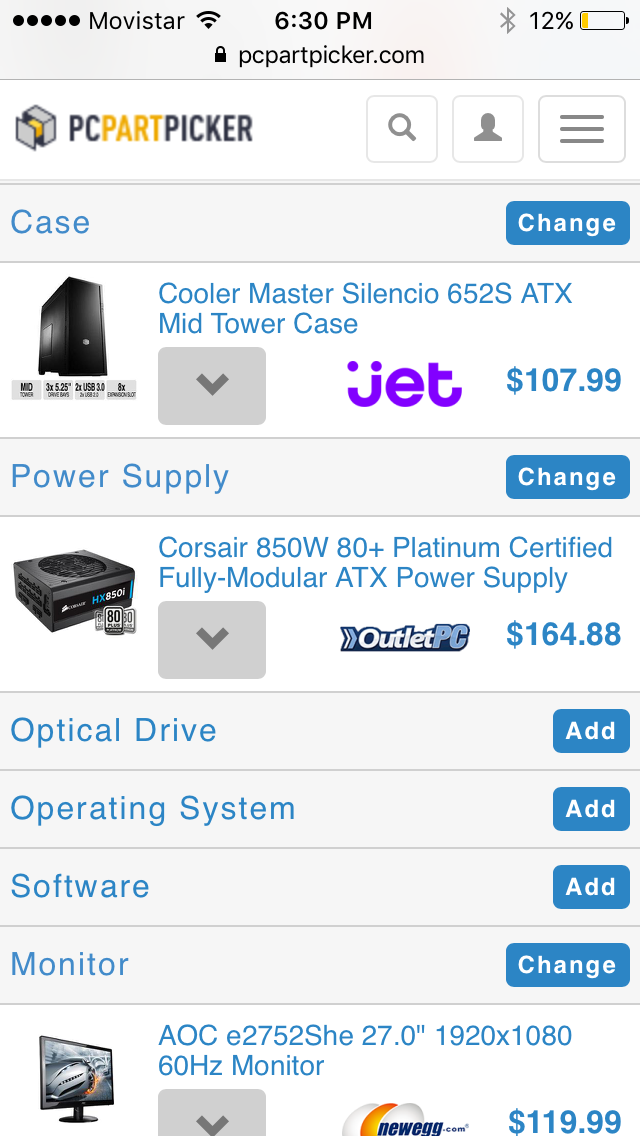Click the PCPartPicker logo
The width and height of the screenshot is (640, 1136).
(x=134, y=128)
